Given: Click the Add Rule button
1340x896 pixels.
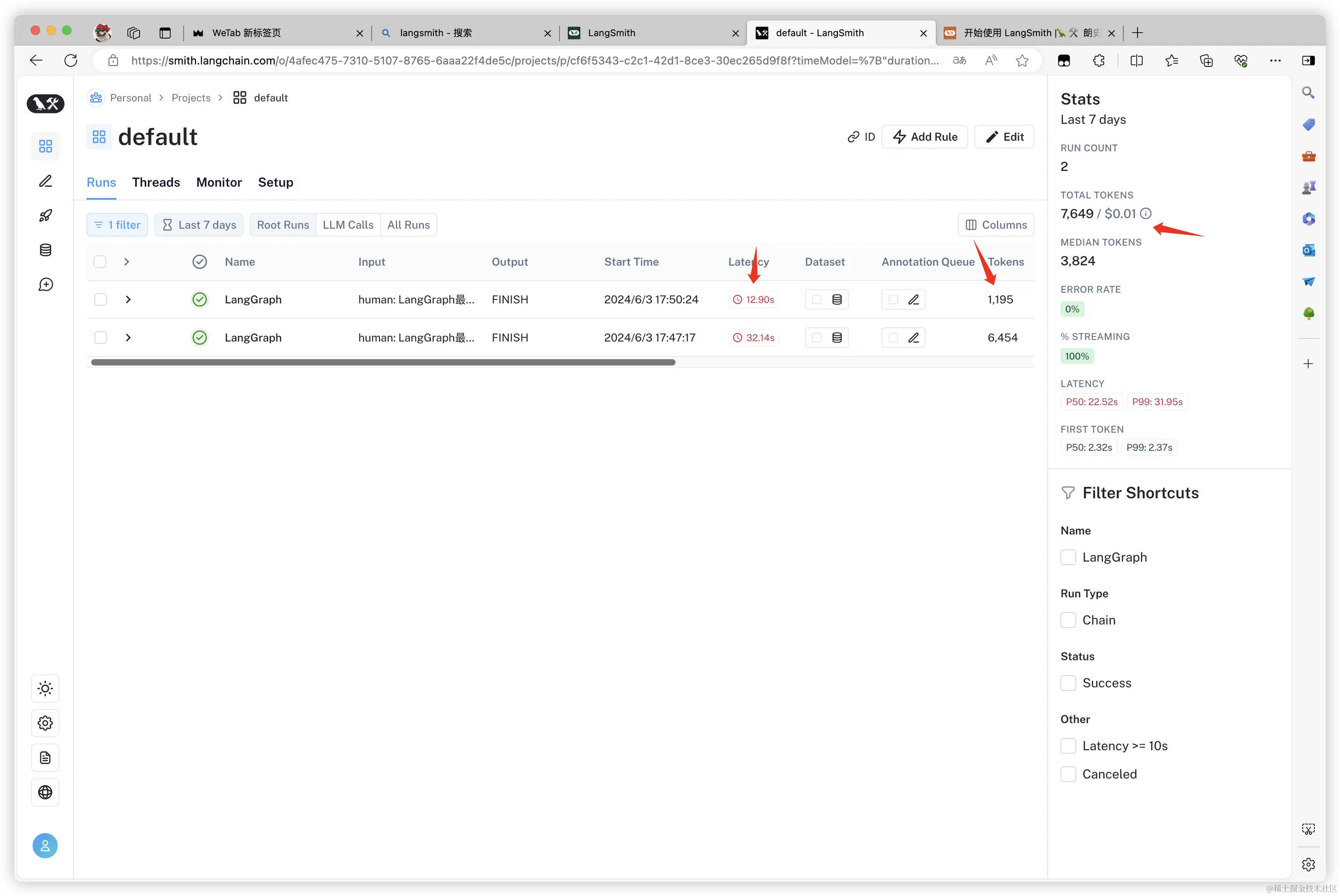Looking at the screenshot, I should pyautogui.click(x=924, y=136).
